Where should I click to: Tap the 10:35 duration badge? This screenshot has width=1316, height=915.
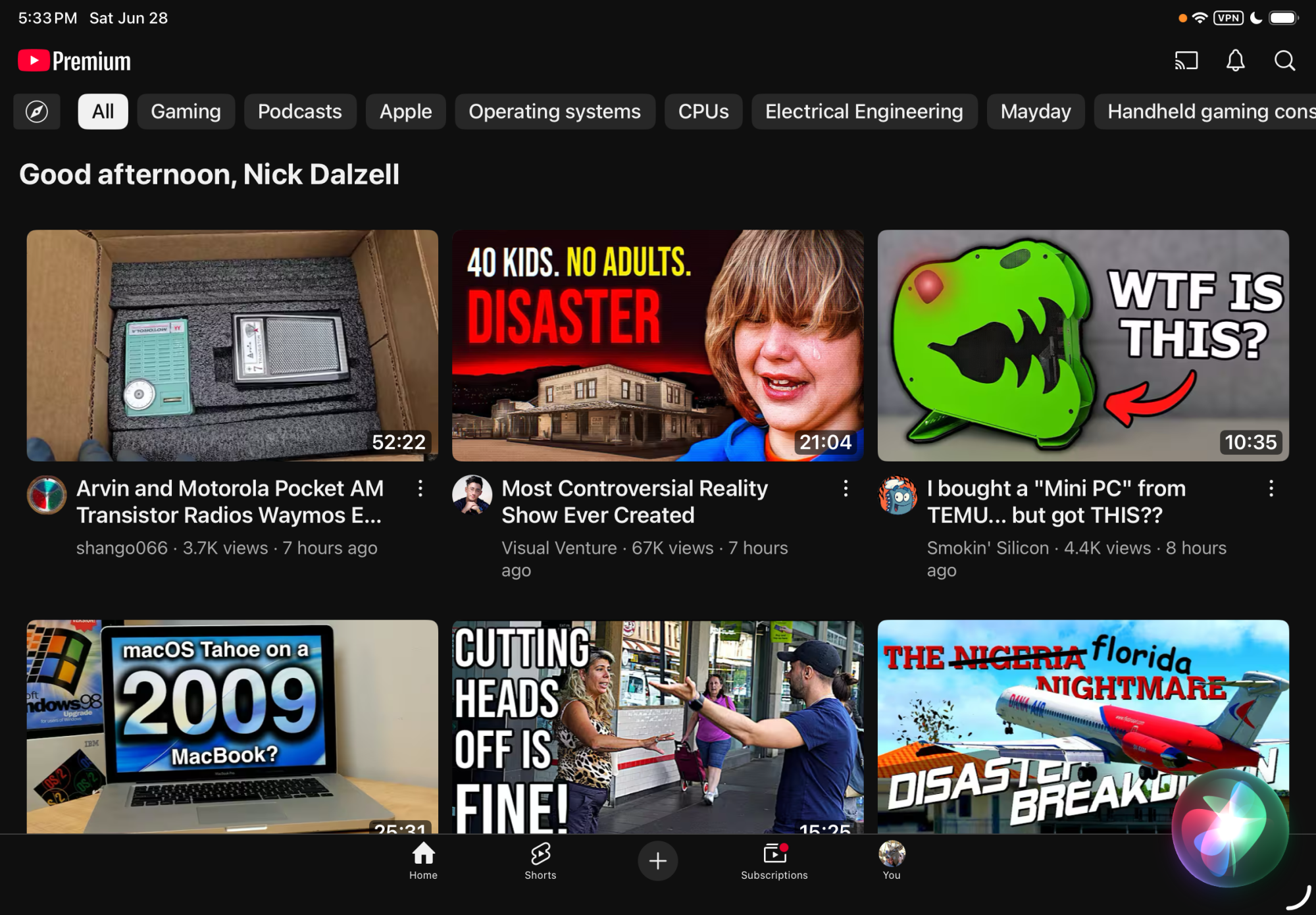coord(1250,442)
